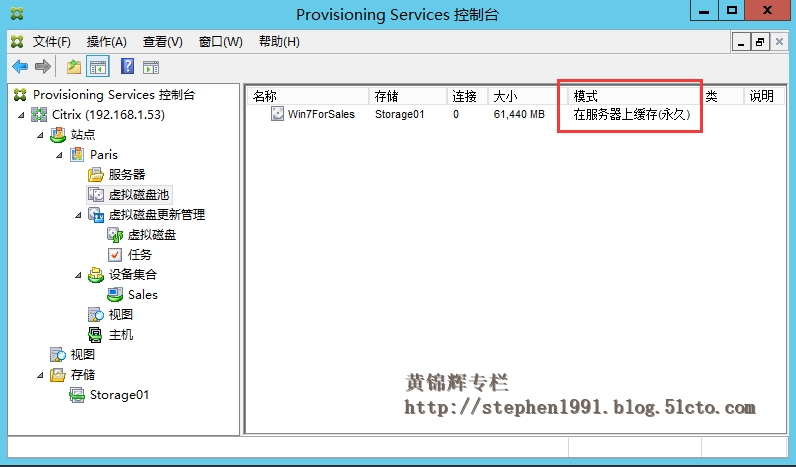Open the menu bar system icon
The width and height of the screenshot is (796, 467).
click(x=17, y=42)
